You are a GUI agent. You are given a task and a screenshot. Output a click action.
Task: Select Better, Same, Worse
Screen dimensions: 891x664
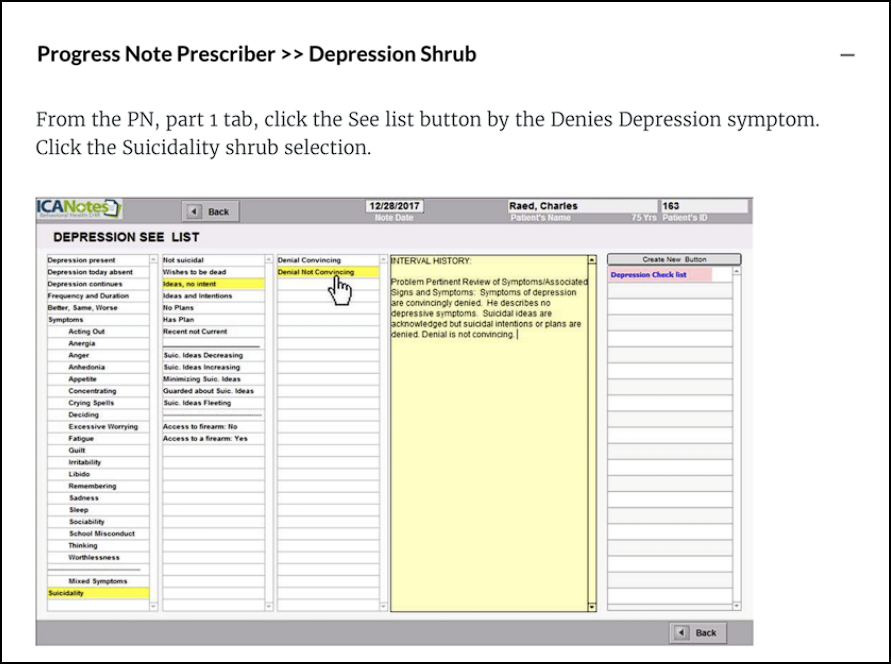(x=98, y=308)
